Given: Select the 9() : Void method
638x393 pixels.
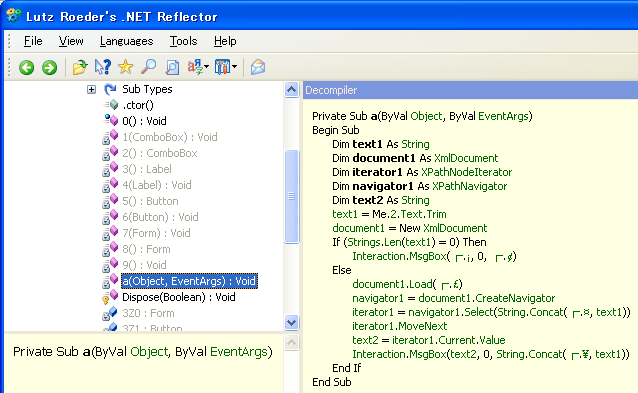Looking at the screenshot, I should click(x=144, y=265).
